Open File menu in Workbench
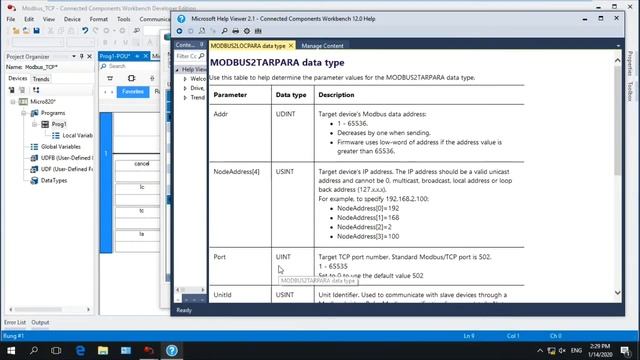 11,19
